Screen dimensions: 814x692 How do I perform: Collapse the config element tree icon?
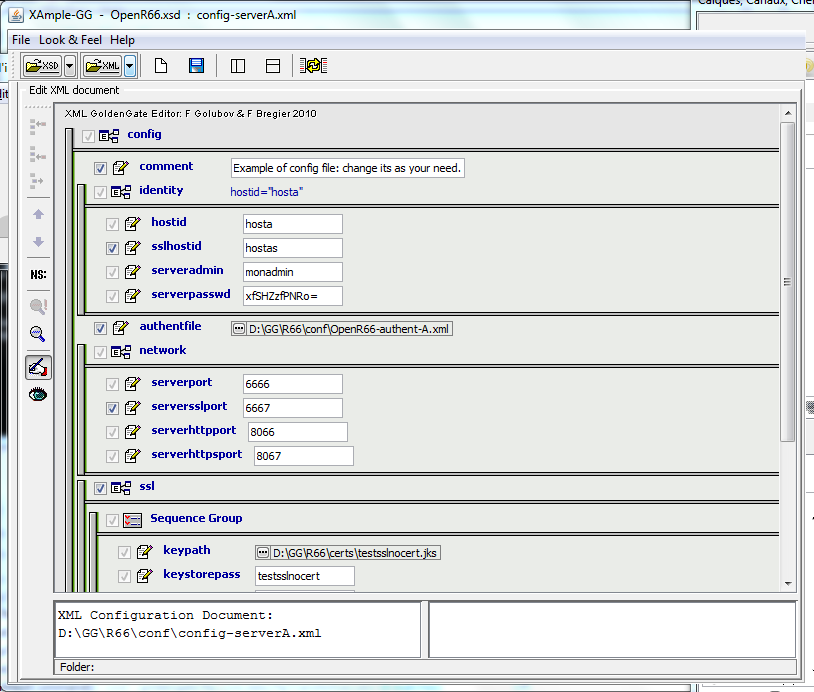coord(109,135)
